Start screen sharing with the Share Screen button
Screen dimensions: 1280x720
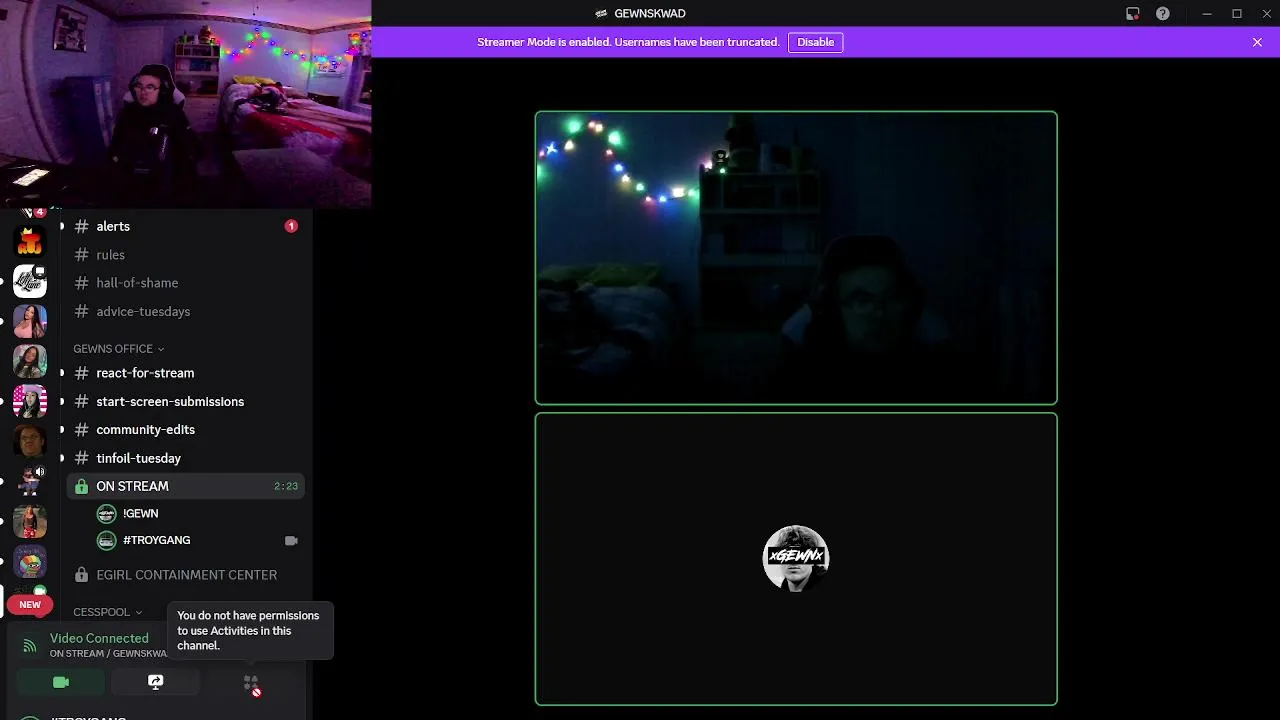point(155,682)
